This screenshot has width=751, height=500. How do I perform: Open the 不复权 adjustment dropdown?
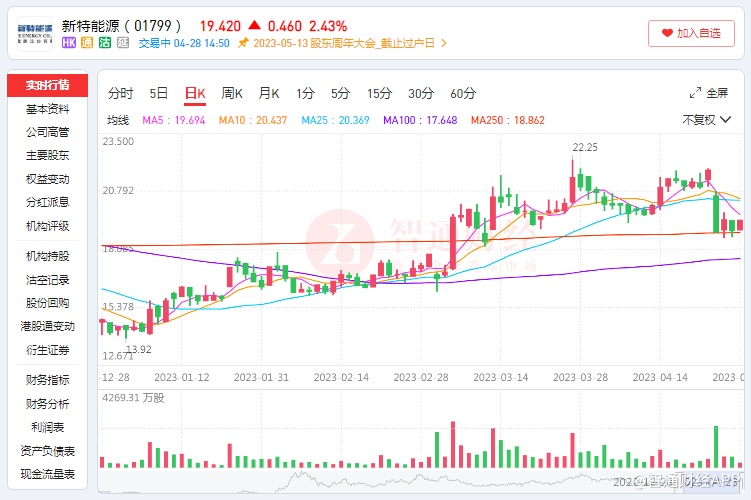click(699, 120)
